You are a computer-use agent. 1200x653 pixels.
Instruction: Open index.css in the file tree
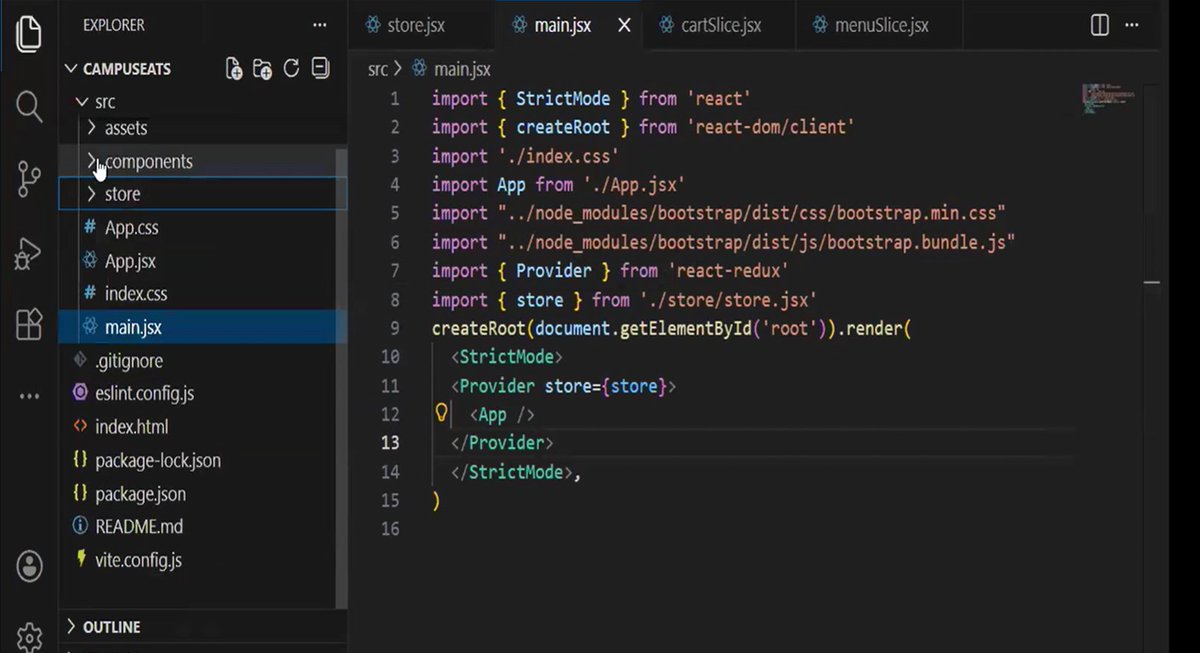203,294
